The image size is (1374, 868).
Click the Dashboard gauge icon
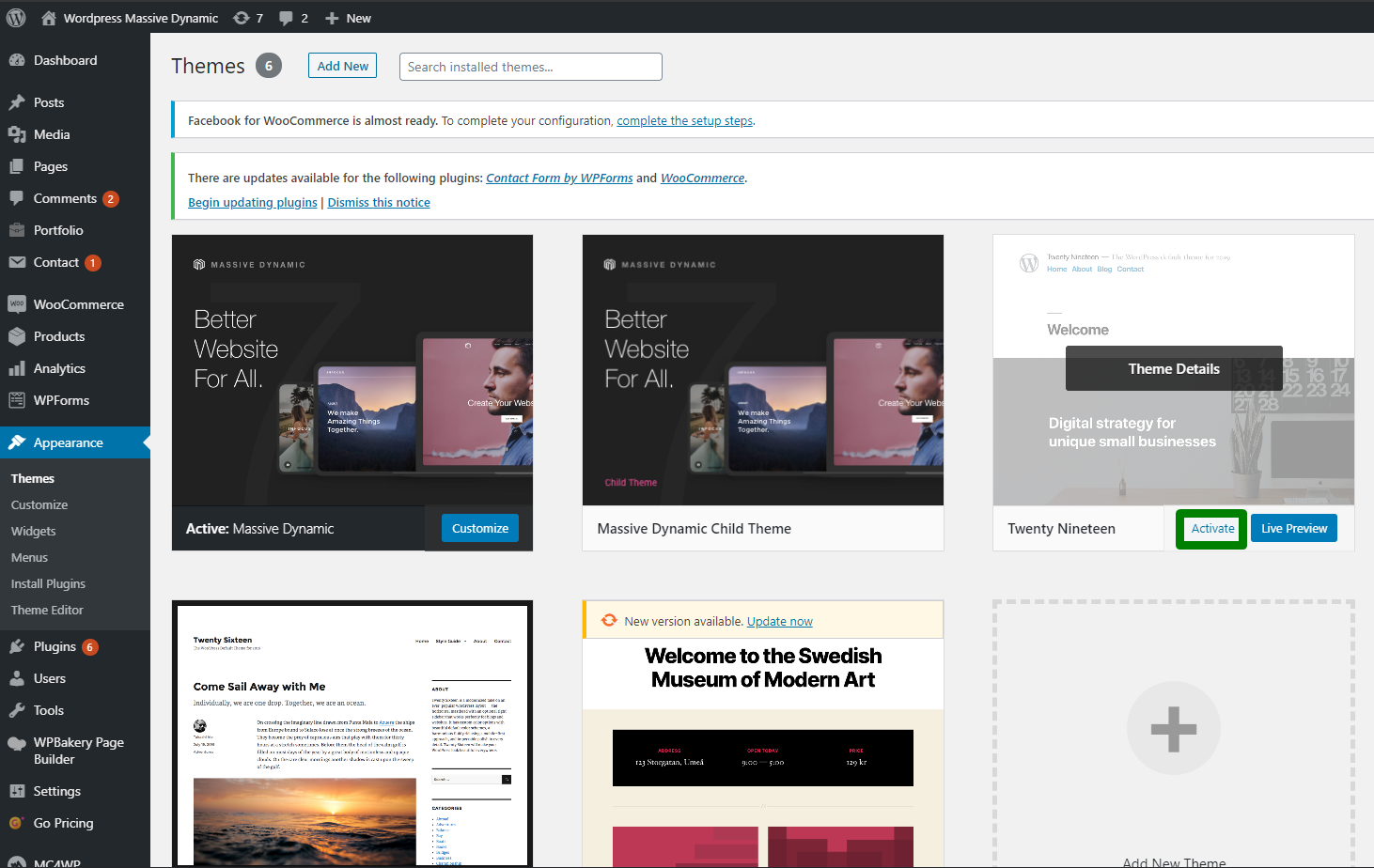tap(17, 60)
